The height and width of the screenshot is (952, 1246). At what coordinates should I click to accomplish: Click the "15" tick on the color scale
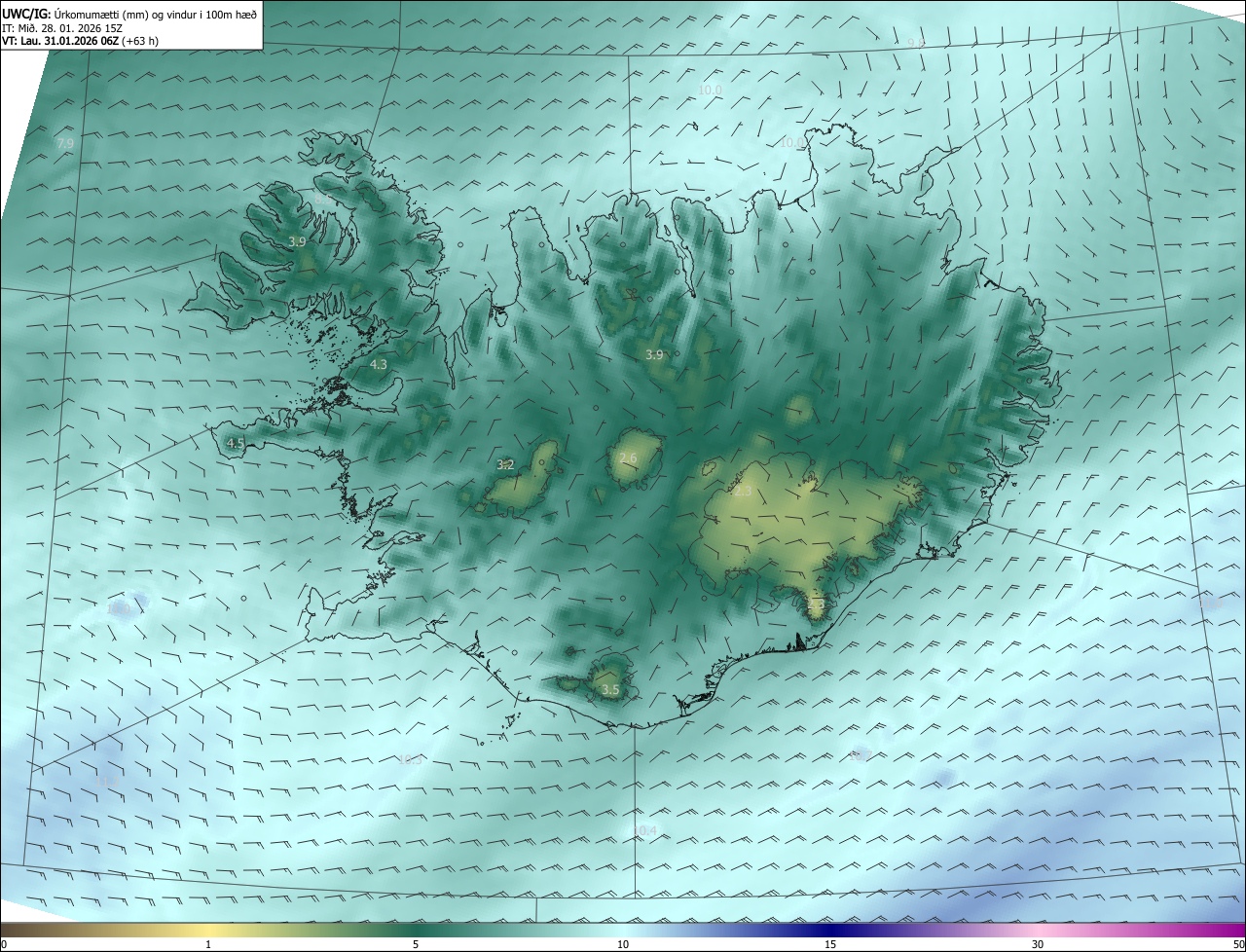(x=830, y=944)
